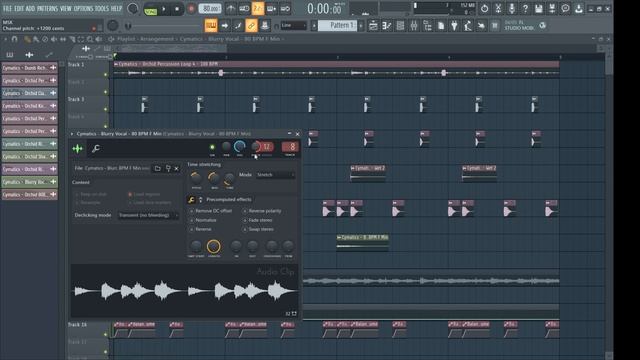Open the EDIT menu
The image size is (640, 360).
click(x=19, y=9)
